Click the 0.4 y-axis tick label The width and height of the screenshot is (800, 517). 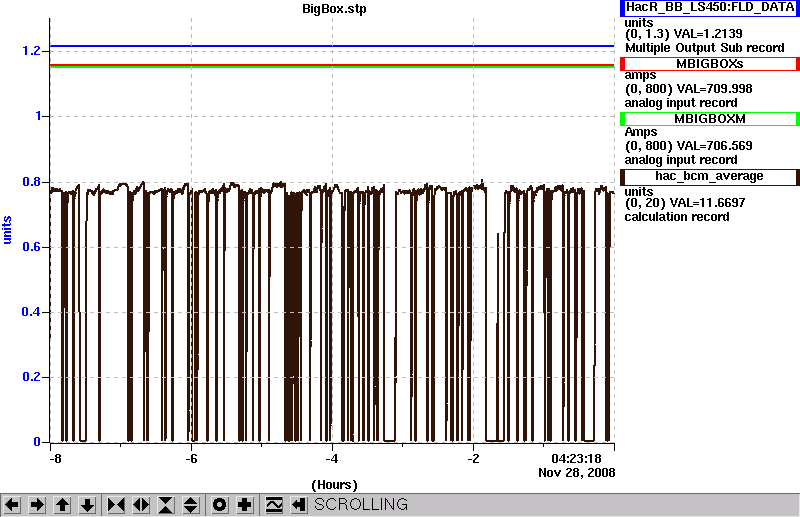coord(31,312)
